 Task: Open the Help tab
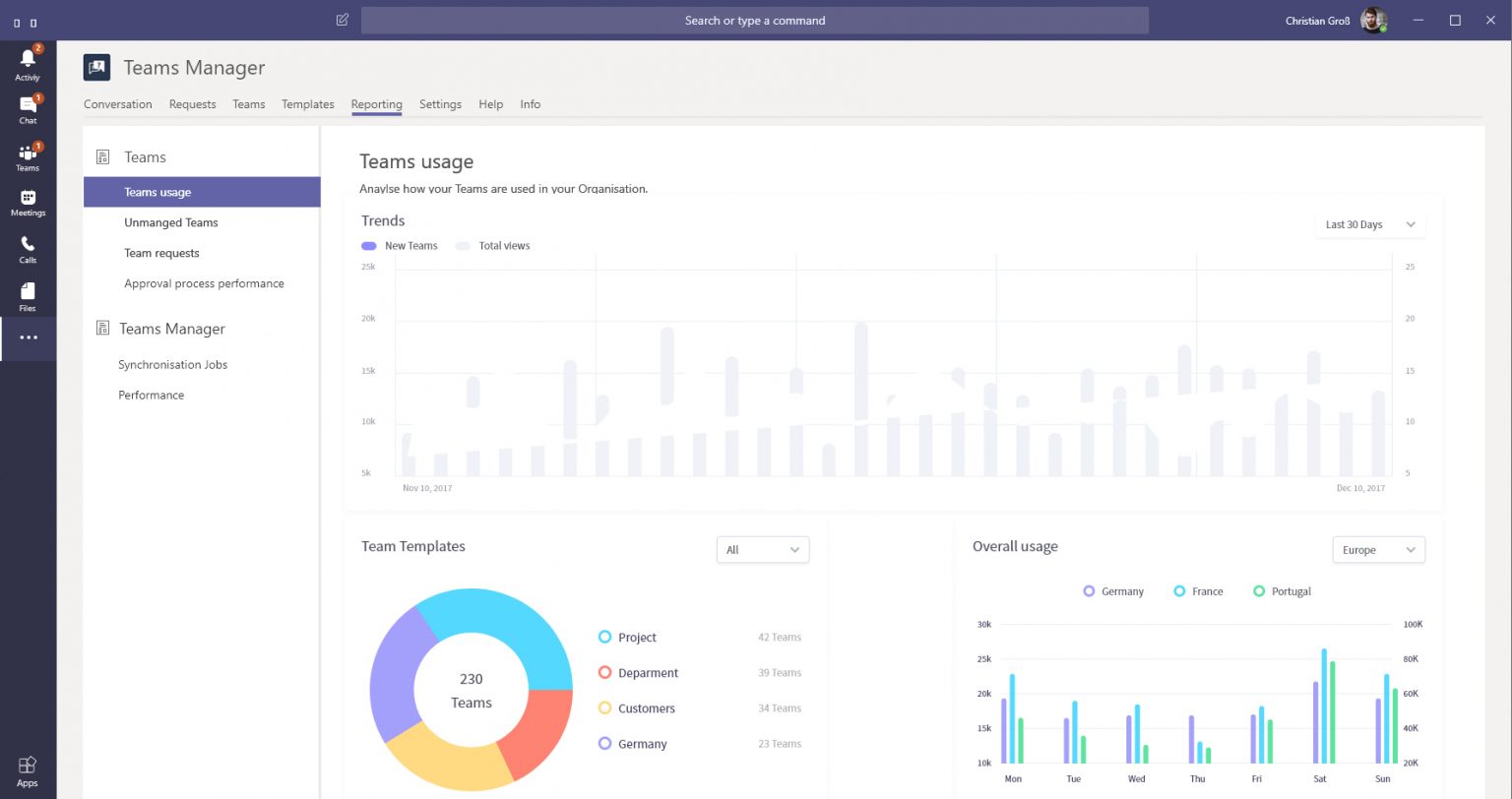(491, 104)
